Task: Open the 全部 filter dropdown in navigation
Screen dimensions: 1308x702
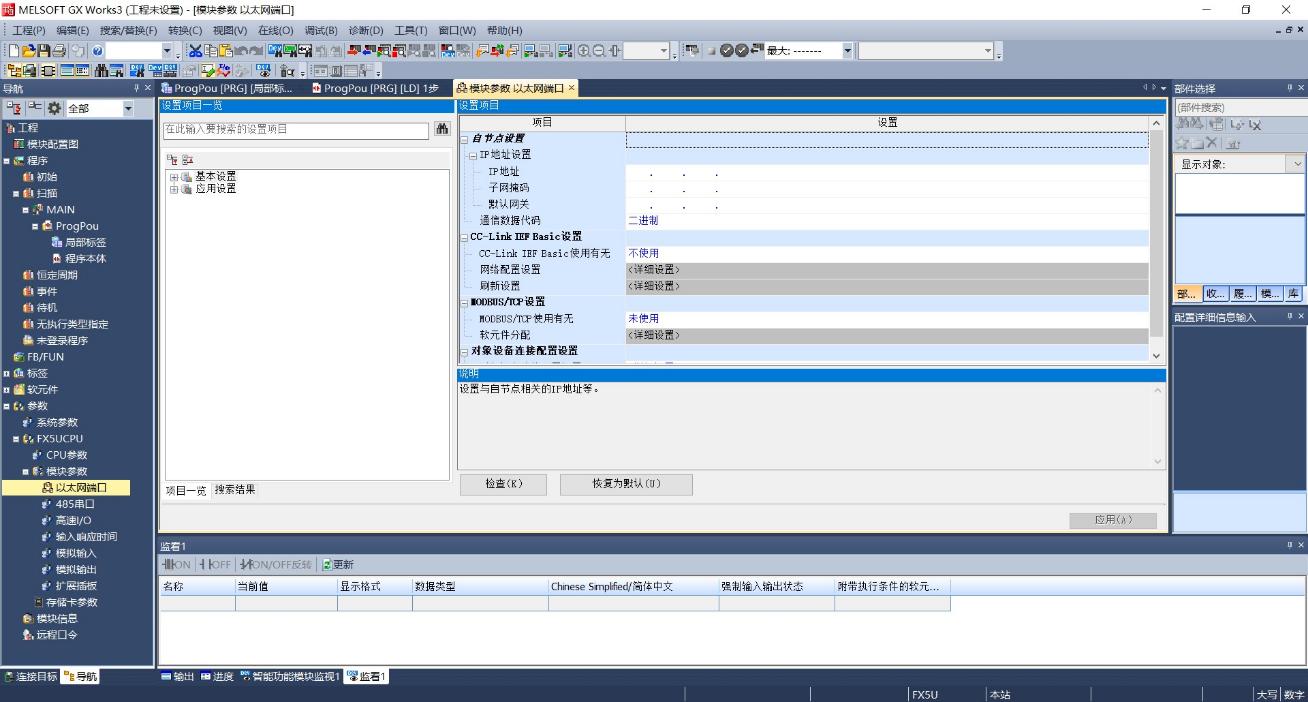Action: click(128, 108)
